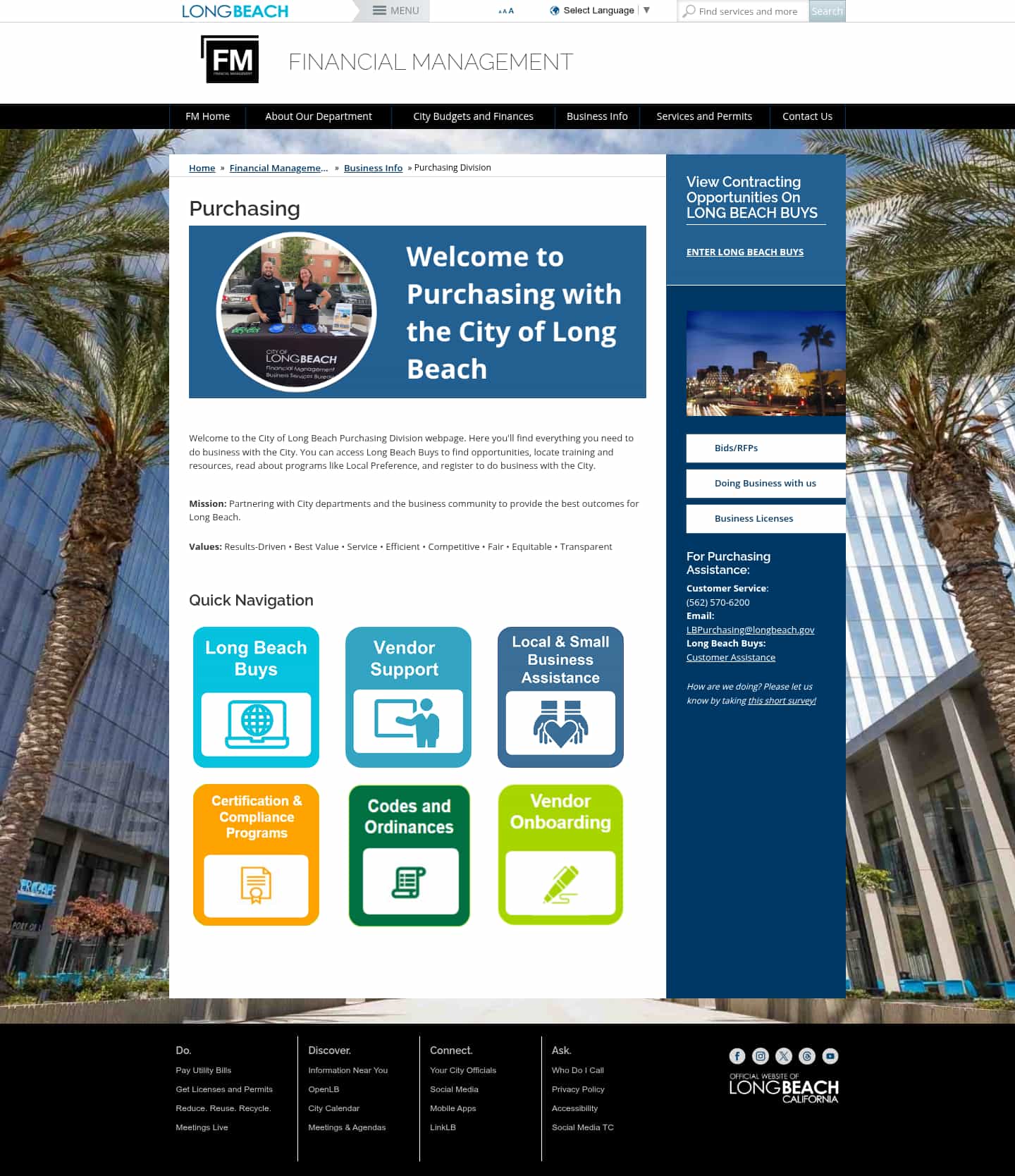Open the YouTube icon in footer
Screen dimensions: 1015x1176
pos(830,1056)
